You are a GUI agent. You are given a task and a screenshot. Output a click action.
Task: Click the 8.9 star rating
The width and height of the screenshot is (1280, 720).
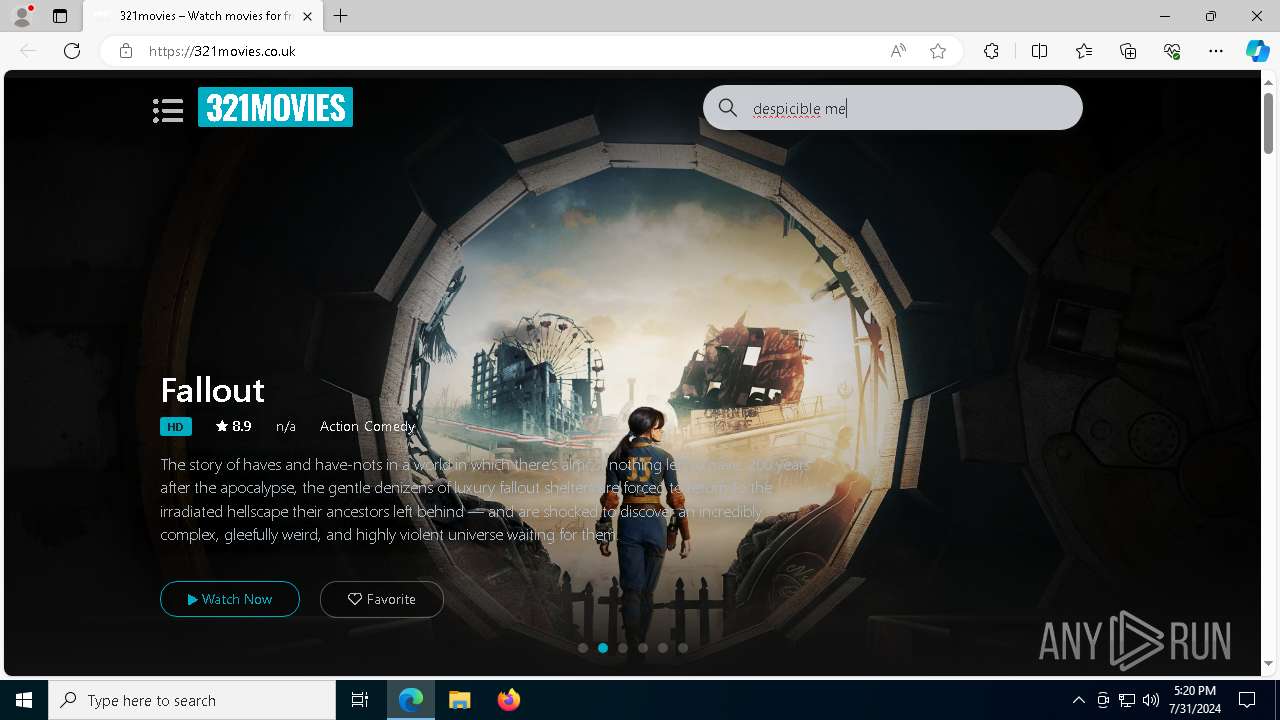point(234,426)
